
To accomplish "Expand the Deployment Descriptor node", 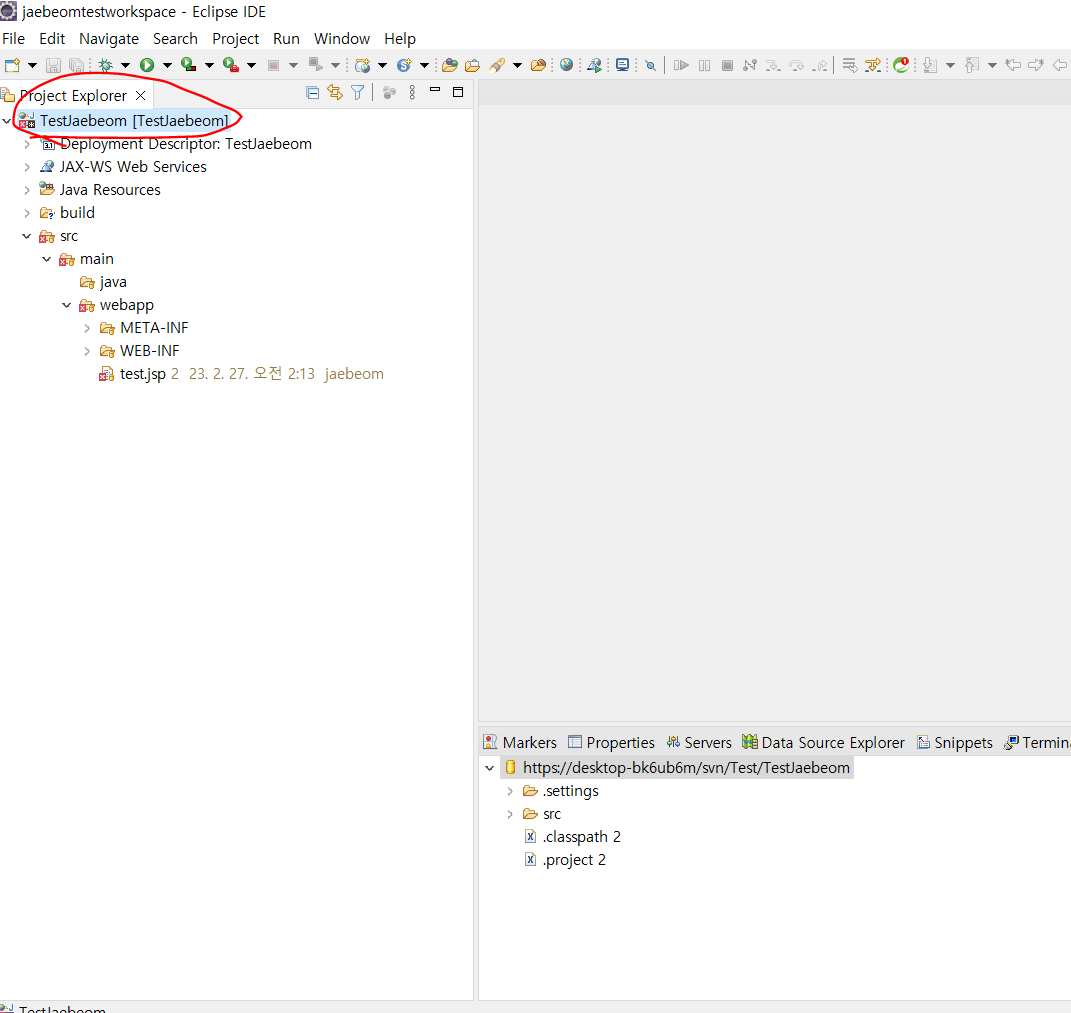I will 27,144.
